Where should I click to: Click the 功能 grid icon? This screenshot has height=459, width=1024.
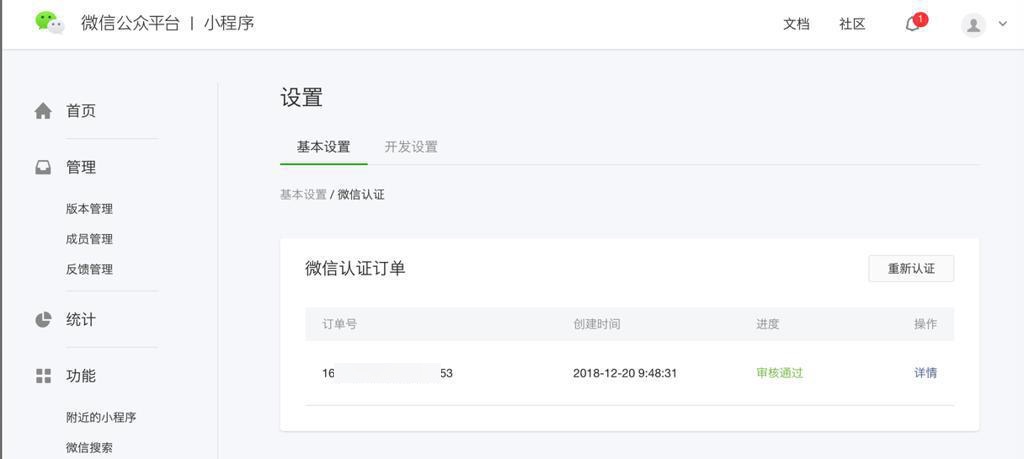(43, 376)
